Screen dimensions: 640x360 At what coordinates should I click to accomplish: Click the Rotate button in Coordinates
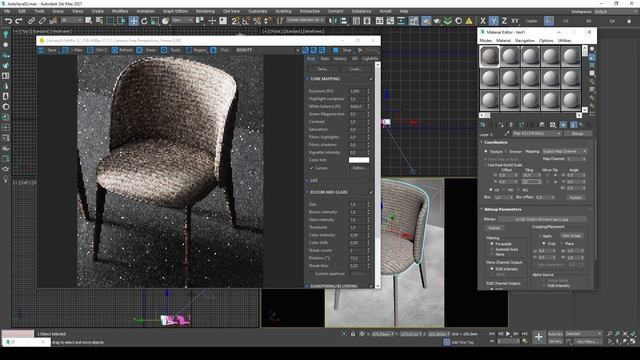[576, 198]
